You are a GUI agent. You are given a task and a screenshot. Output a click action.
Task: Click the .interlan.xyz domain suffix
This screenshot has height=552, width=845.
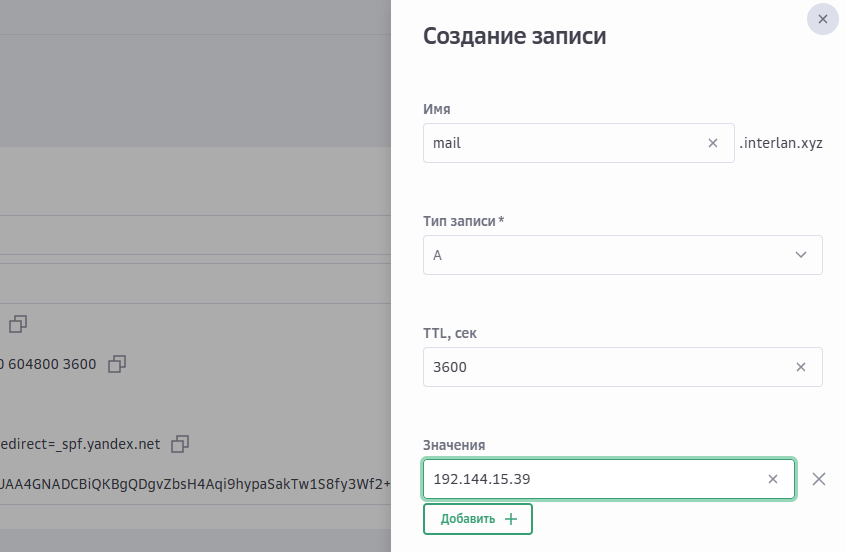tap(781, 143)
